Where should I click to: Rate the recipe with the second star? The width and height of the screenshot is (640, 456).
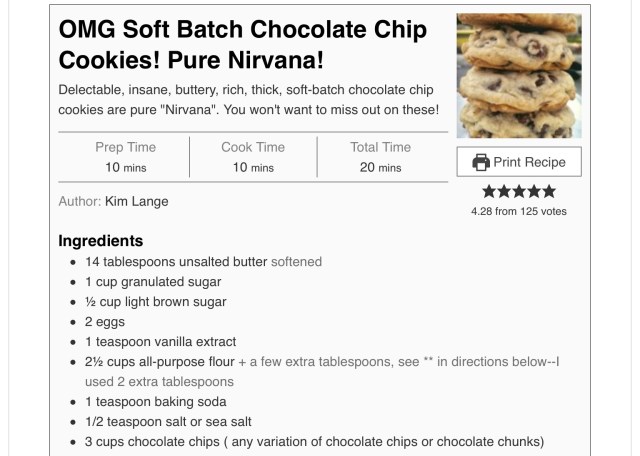coord(503,192)
